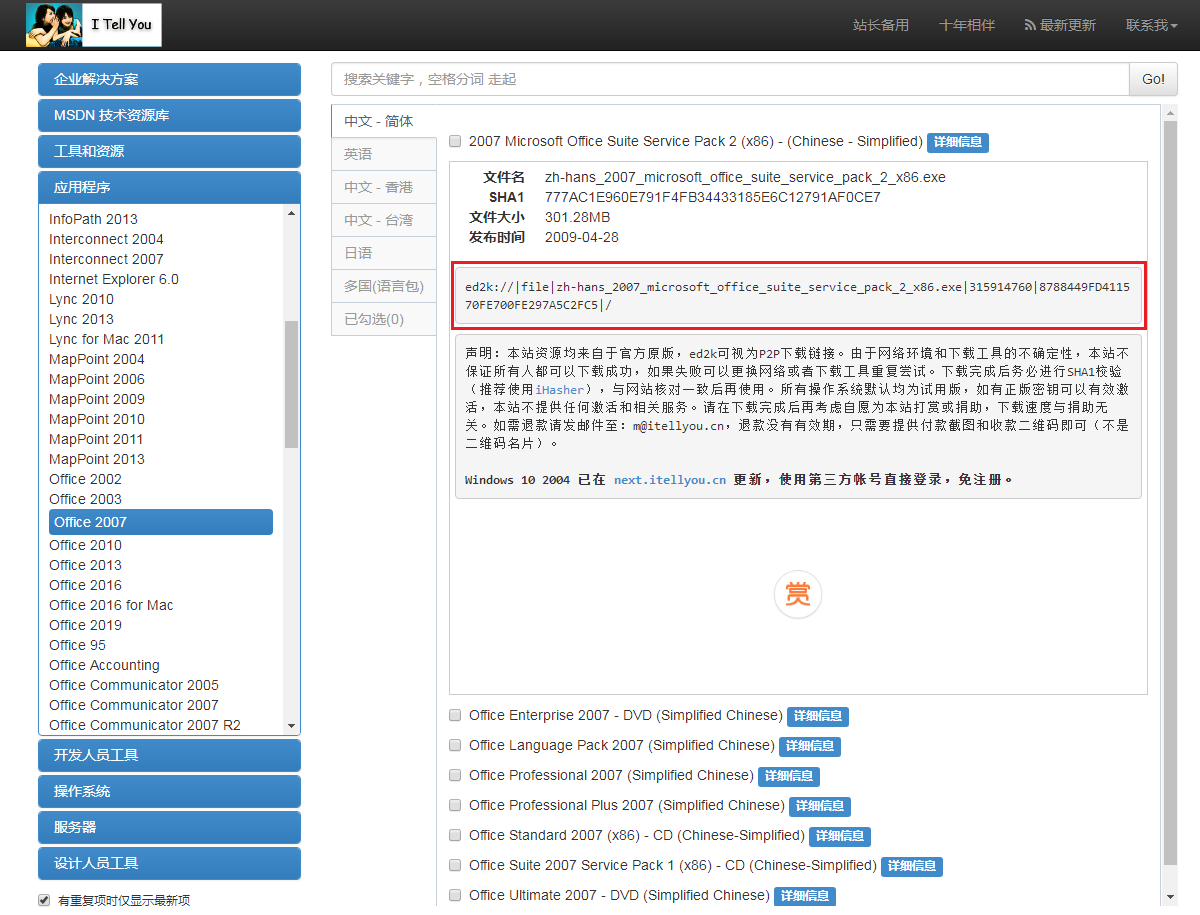Click the application list scroll-down arrow
The height and width of the screenshot is (915, 1200).
292,727
